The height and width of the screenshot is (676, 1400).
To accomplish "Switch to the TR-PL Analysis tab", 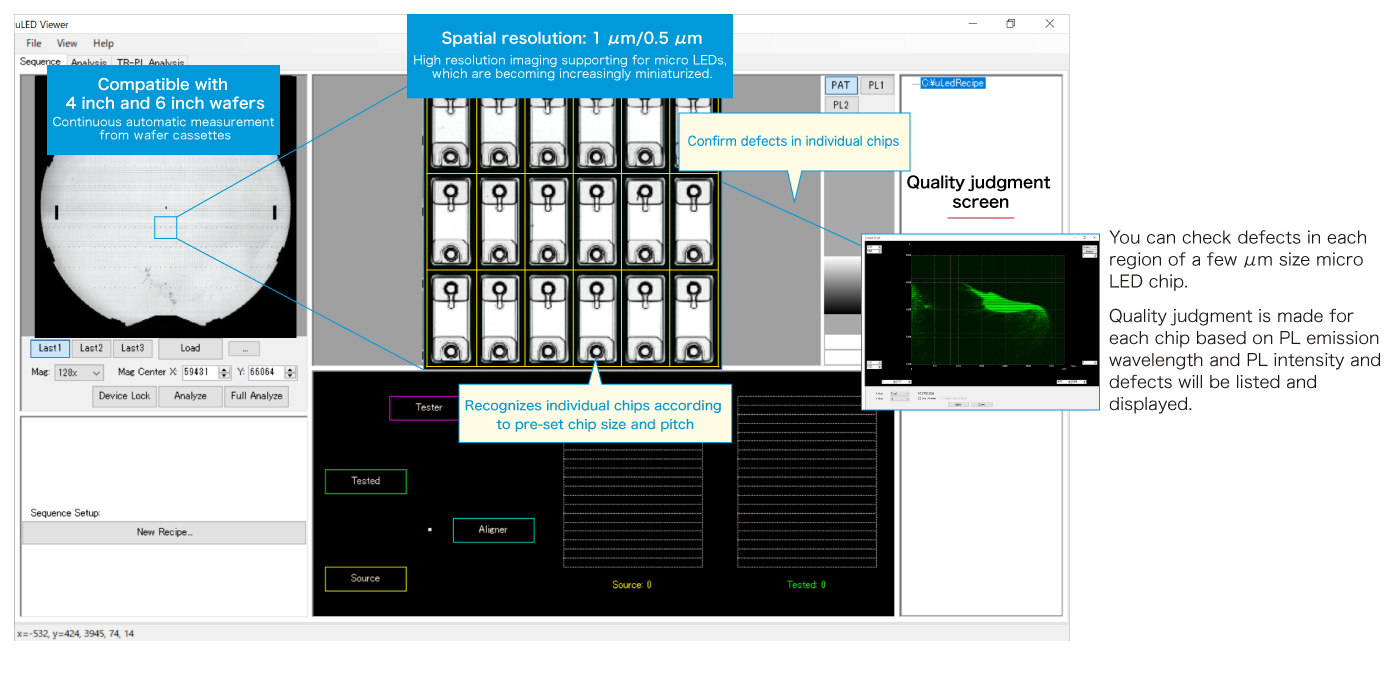I will [150, 62].
